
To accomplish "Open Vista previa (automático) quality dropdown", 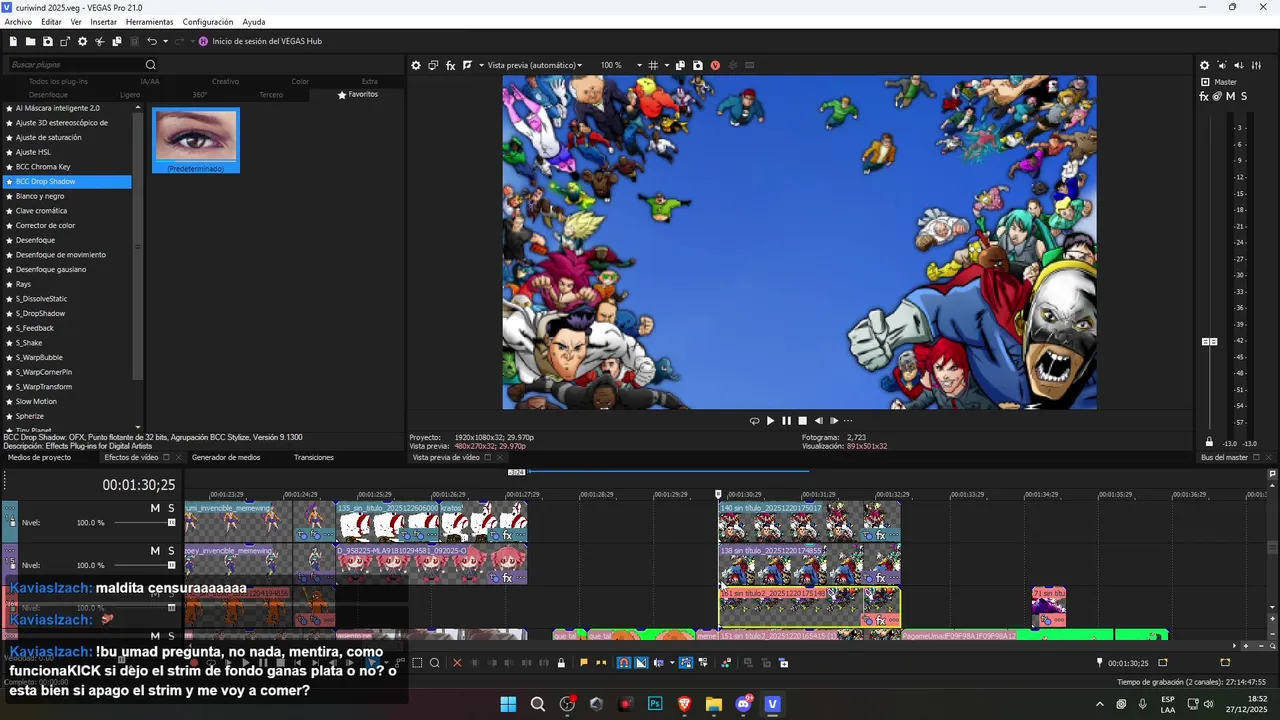I will pos(534,65).
